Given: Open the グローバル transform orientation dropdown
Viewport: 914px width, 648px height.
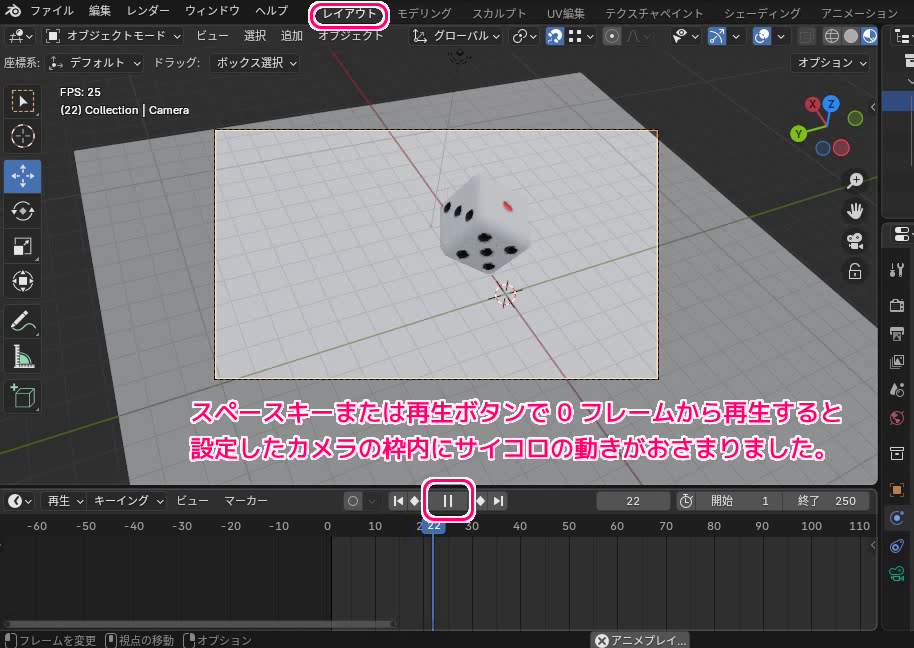Looking at the screenshot, I should click(x=458, y=36).
